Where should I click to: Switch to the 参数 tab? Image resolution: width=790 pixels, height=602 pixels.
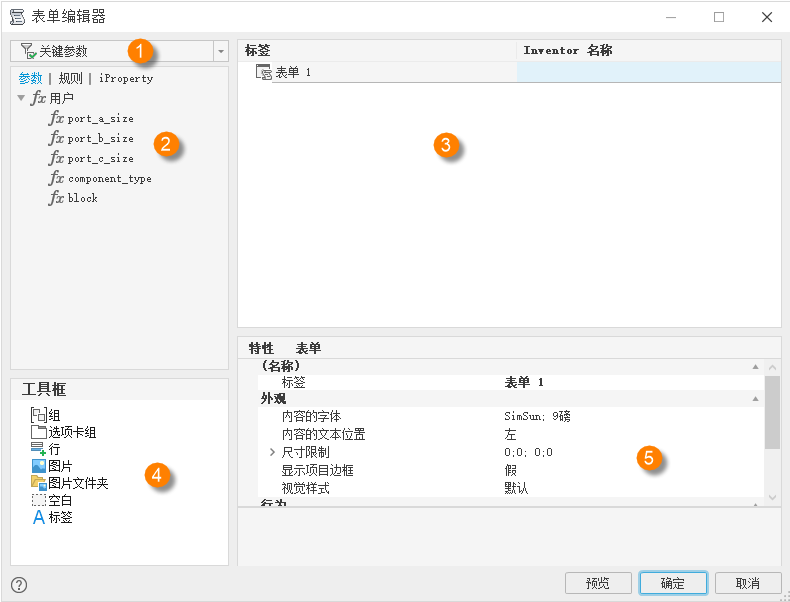(30, 78)
